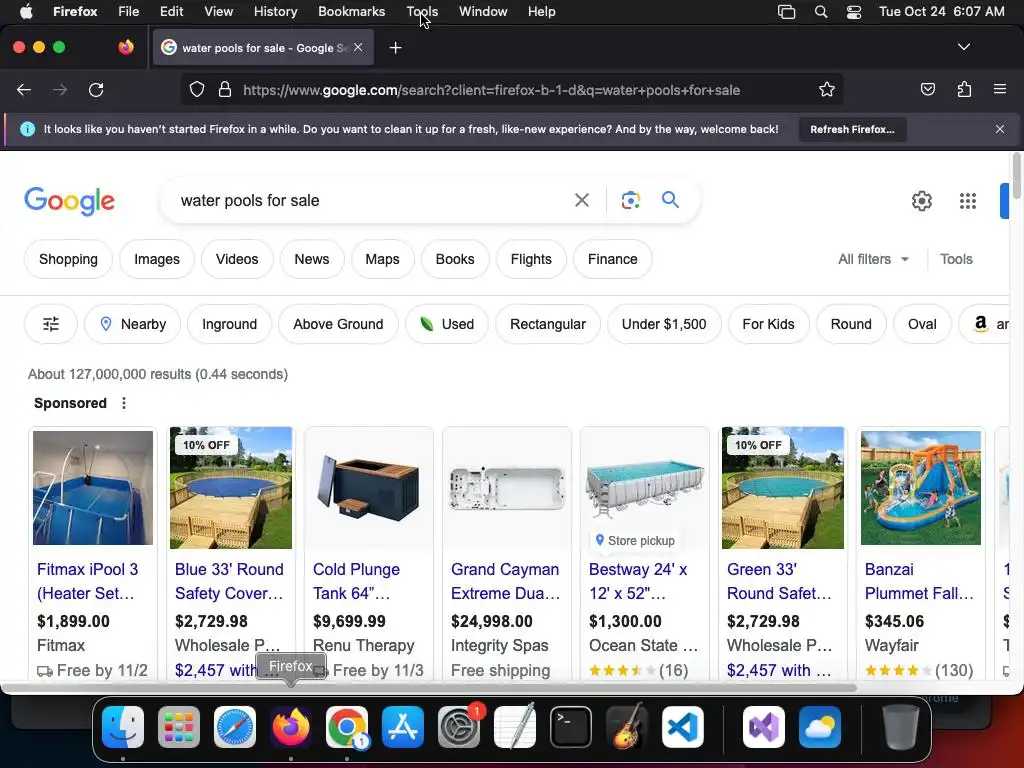This screenshot has width=1024, height=768.
Task: Open the File menu
Action: [x=128, y=12]
